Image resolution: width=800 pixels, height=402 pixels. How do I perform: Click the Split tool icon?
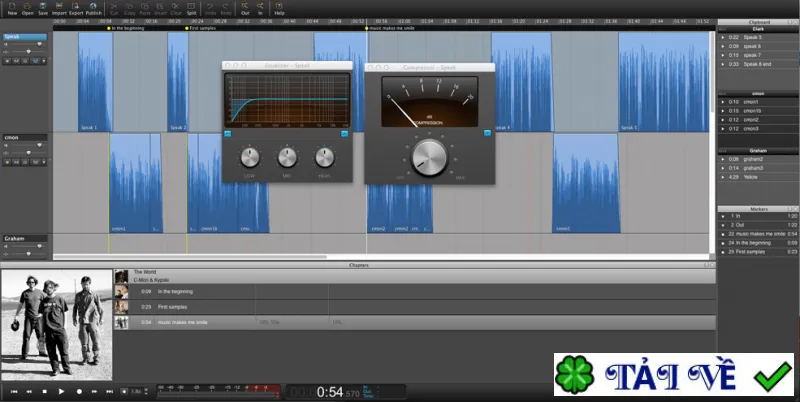191,8
